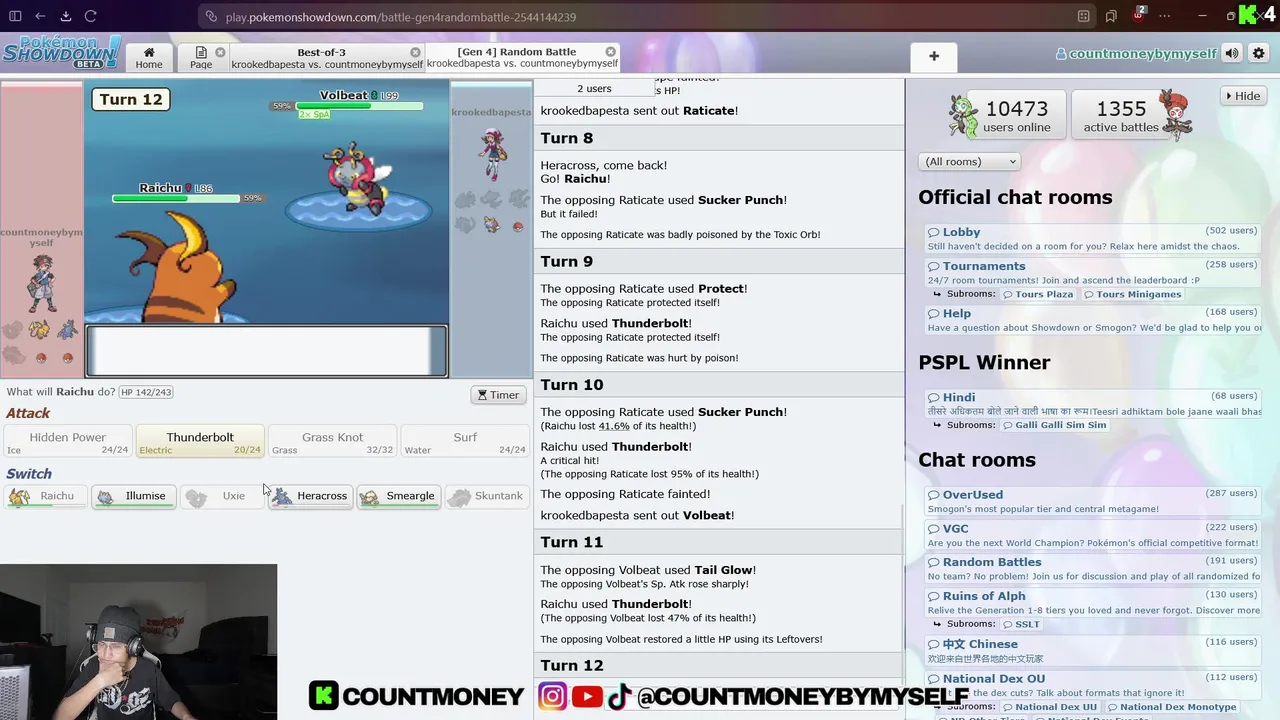Open Galli Galli Sim Sim subroom
This screenshot has width=1280, height=720.
click(1054, 425)
